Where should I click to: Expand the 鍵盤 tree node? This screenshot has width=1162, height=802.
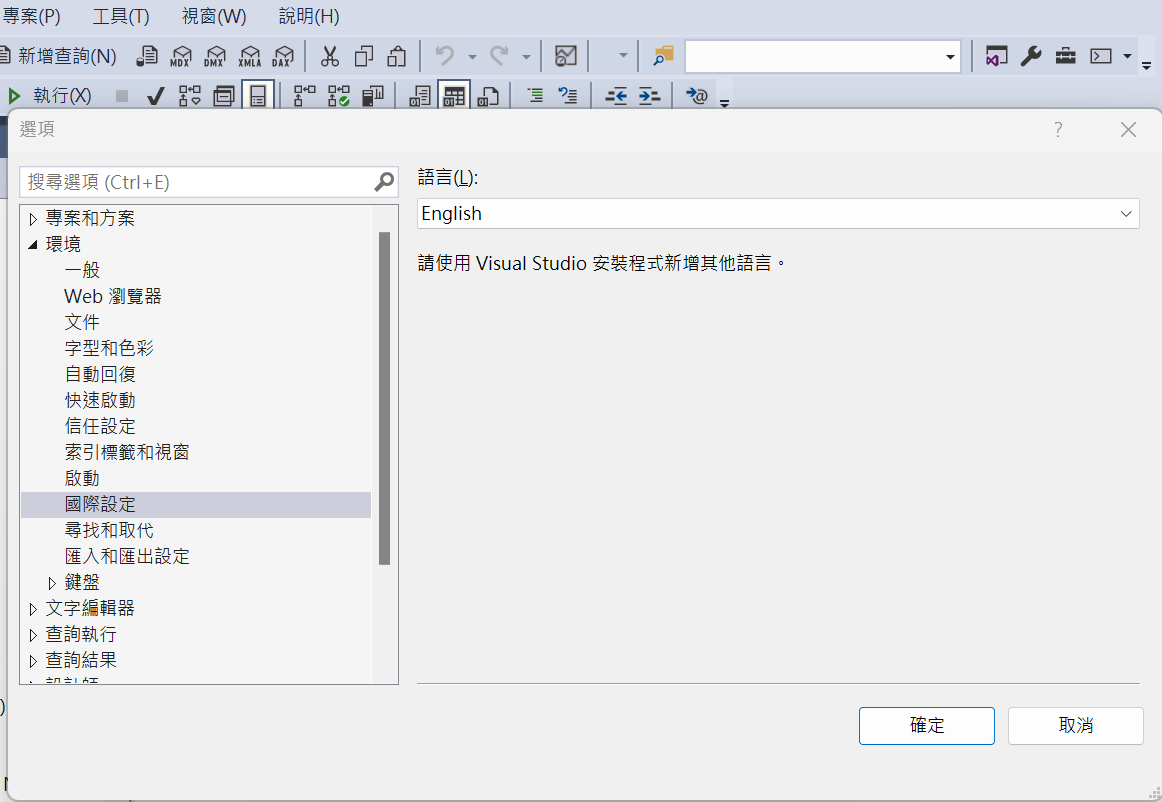point(52,583)
